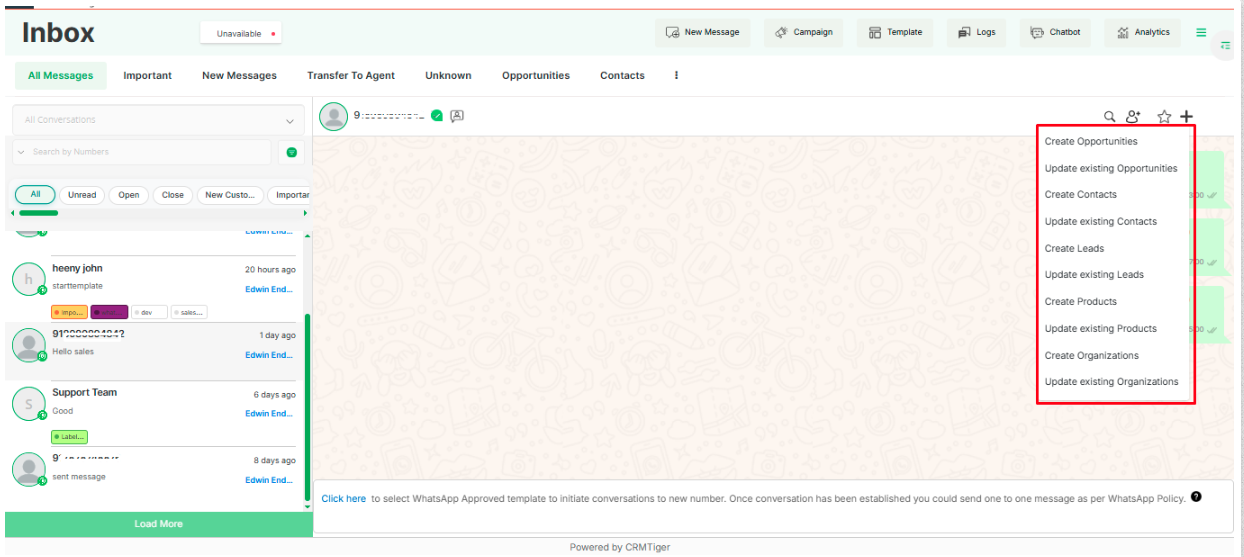Choose Create Organizations from menu
The image size is (1244, 557).
click(x=1092, y=355)
